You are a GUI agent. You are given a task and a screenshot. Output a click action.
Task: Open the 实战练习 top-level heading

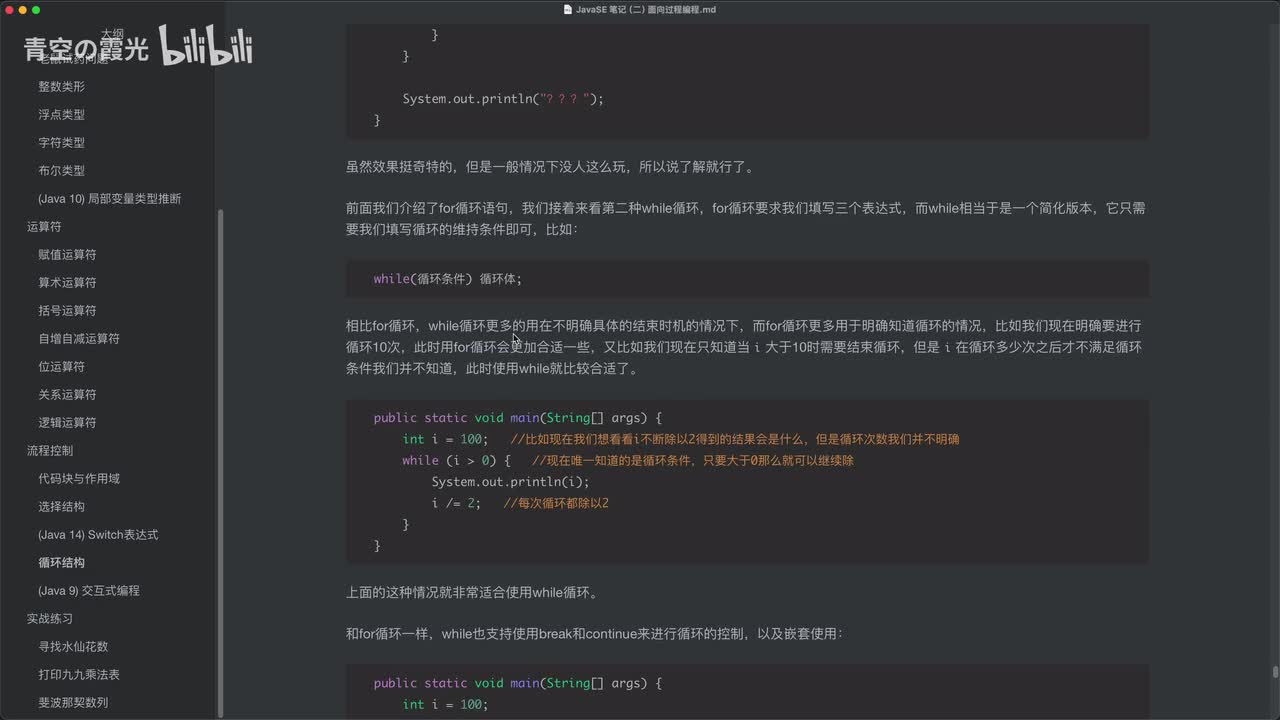click(50, 619)
